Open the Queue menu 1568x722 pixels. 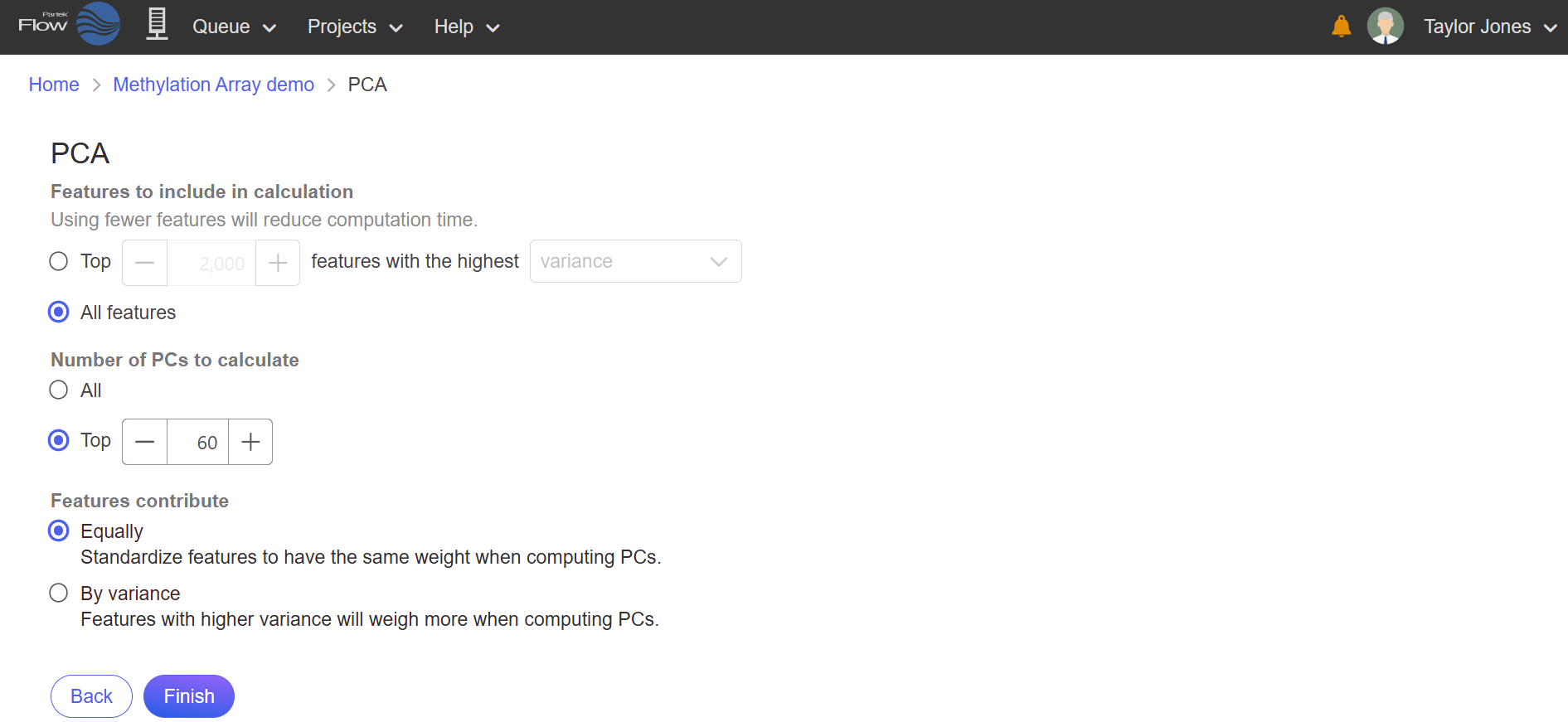click(234, 27)
